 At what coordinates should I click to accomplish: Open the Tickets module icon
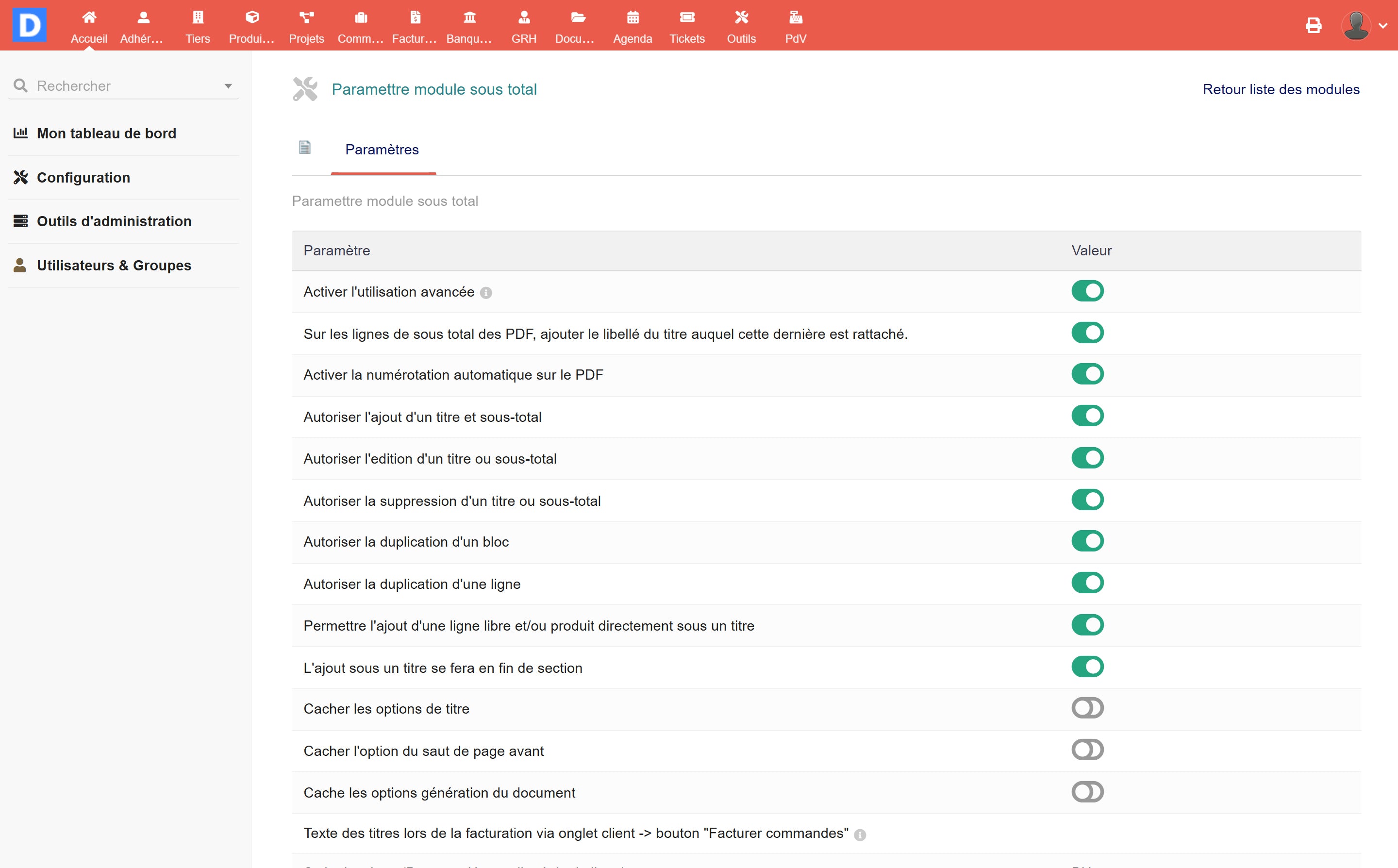687,18
